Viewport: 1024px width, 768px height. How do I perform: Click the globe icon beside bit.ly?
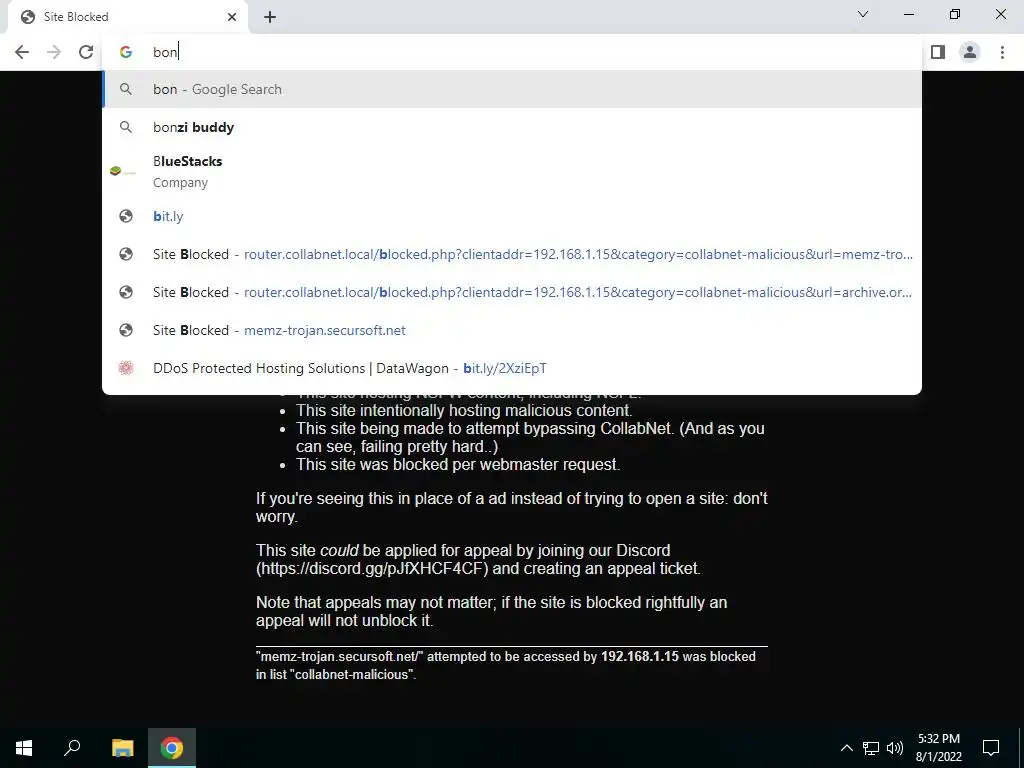point(126,216)
